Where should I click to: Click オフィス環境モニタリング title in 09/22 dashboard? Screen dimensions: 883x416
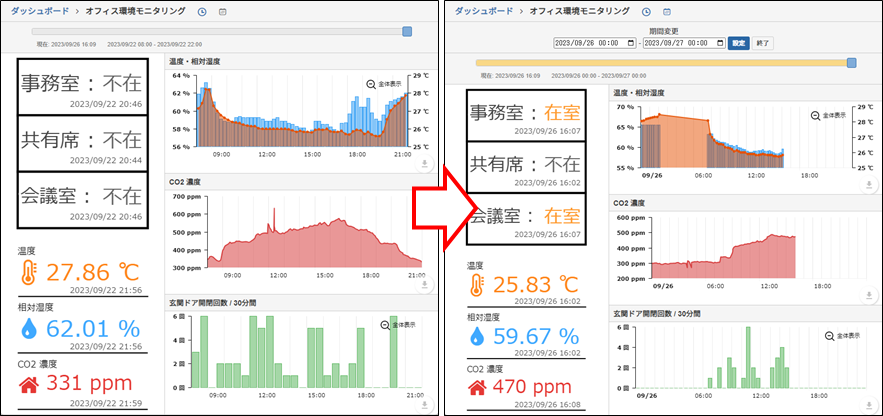coord(137,11)
